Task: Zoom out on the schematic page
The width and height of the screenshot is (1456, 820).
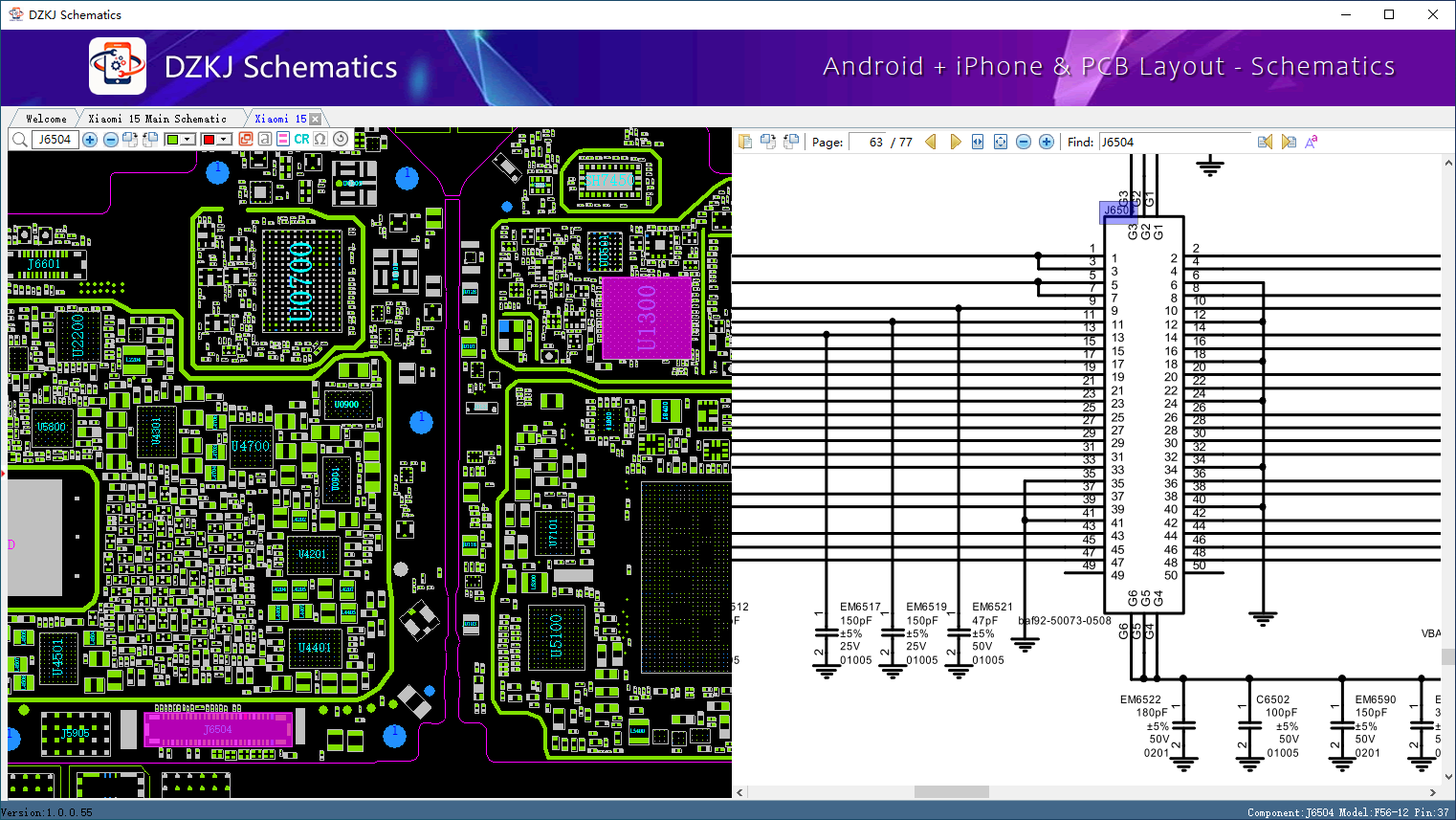Action: (x=1024, y=142)
